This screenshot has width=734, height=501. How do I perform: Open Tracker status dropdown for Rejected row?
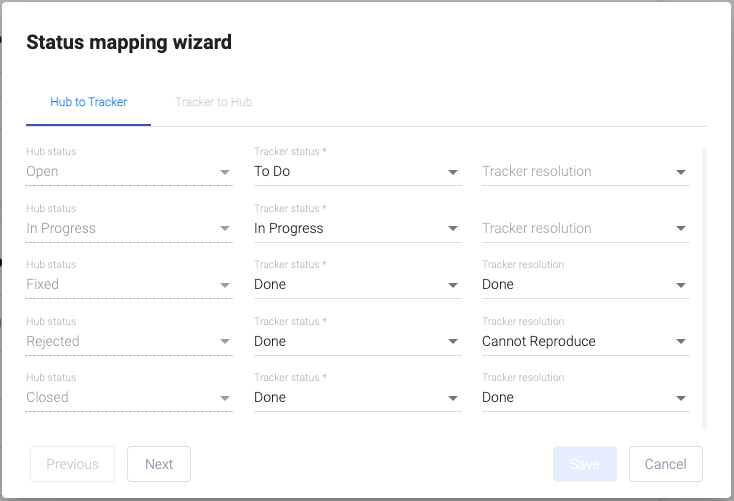(356, 342)
